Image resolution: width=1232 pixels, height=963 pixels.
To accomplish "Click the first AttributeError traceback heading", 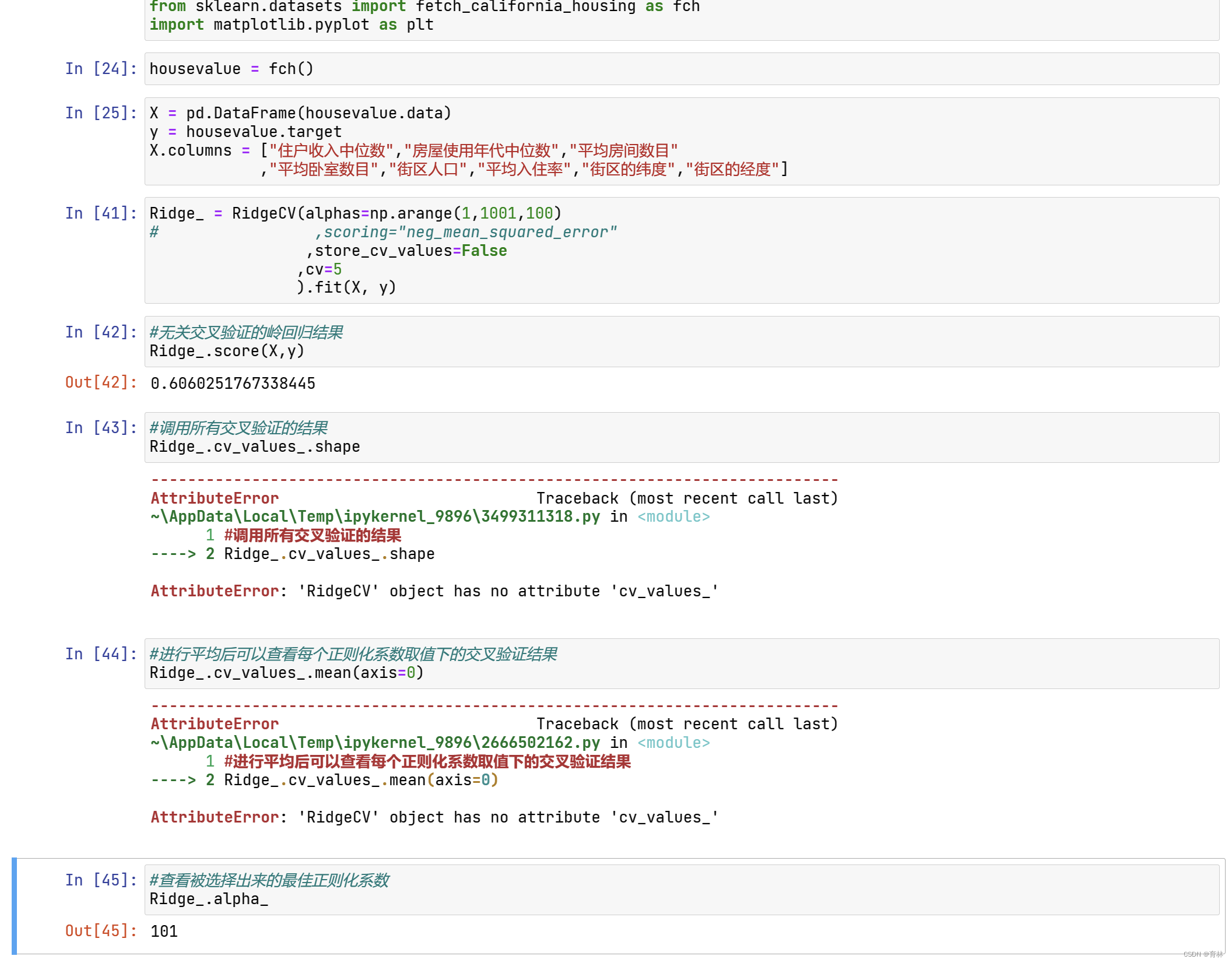I will (215, 498).
